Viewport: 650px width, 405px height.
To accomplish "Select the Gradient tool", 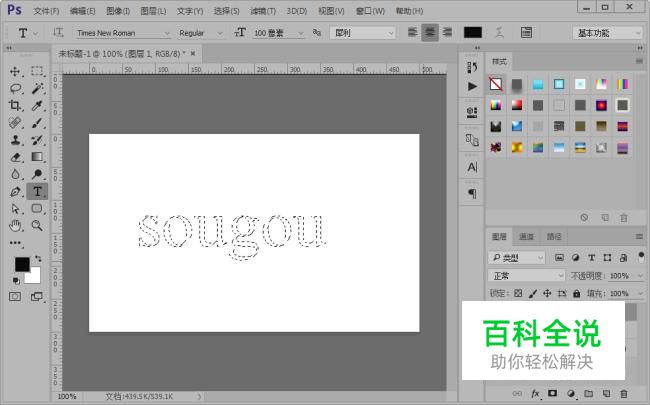I will click(x=37, y=157).
